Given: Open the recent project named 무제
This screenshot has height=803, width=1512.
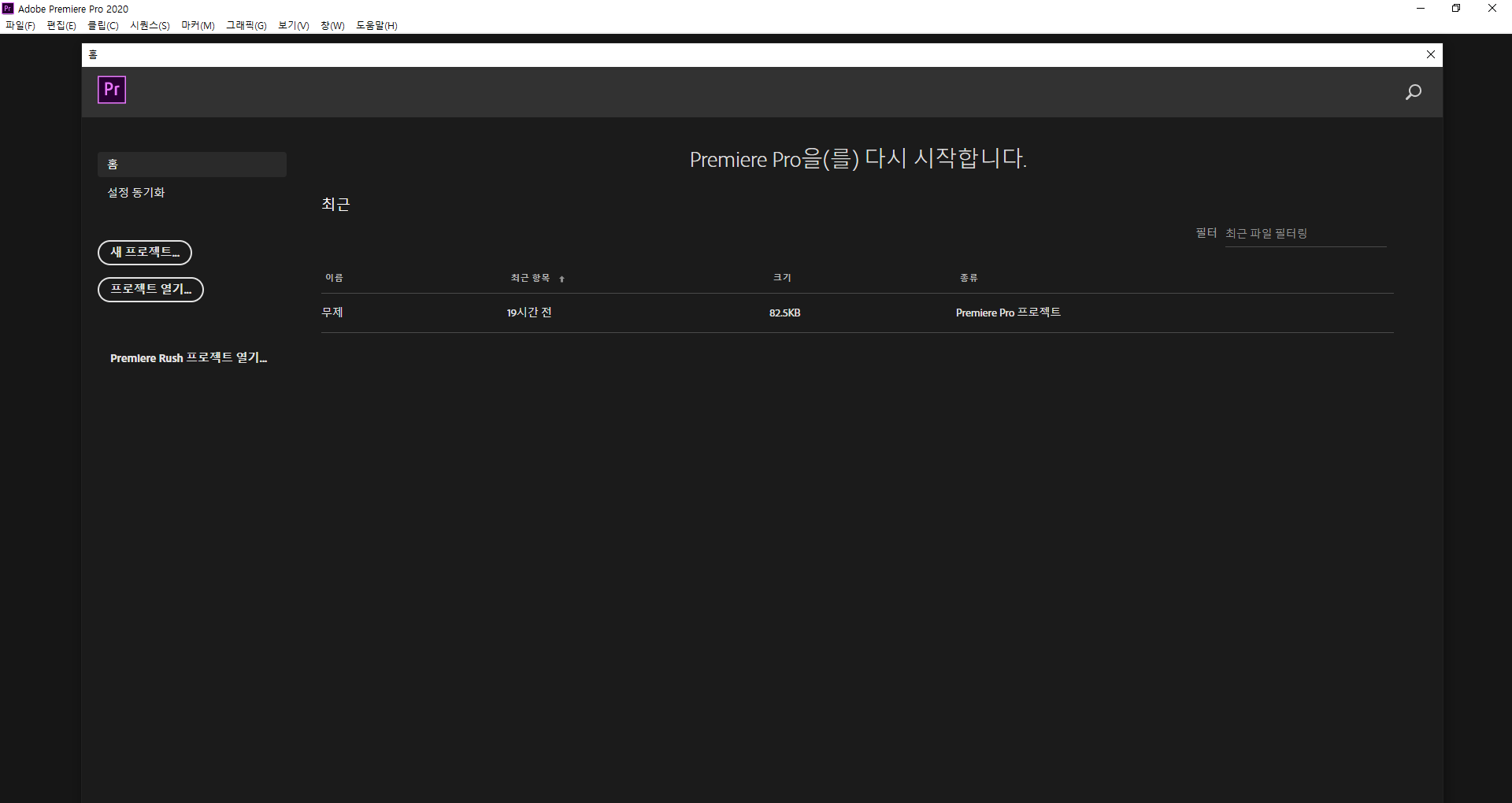Looking at the screenshot, I should point(332,313).
